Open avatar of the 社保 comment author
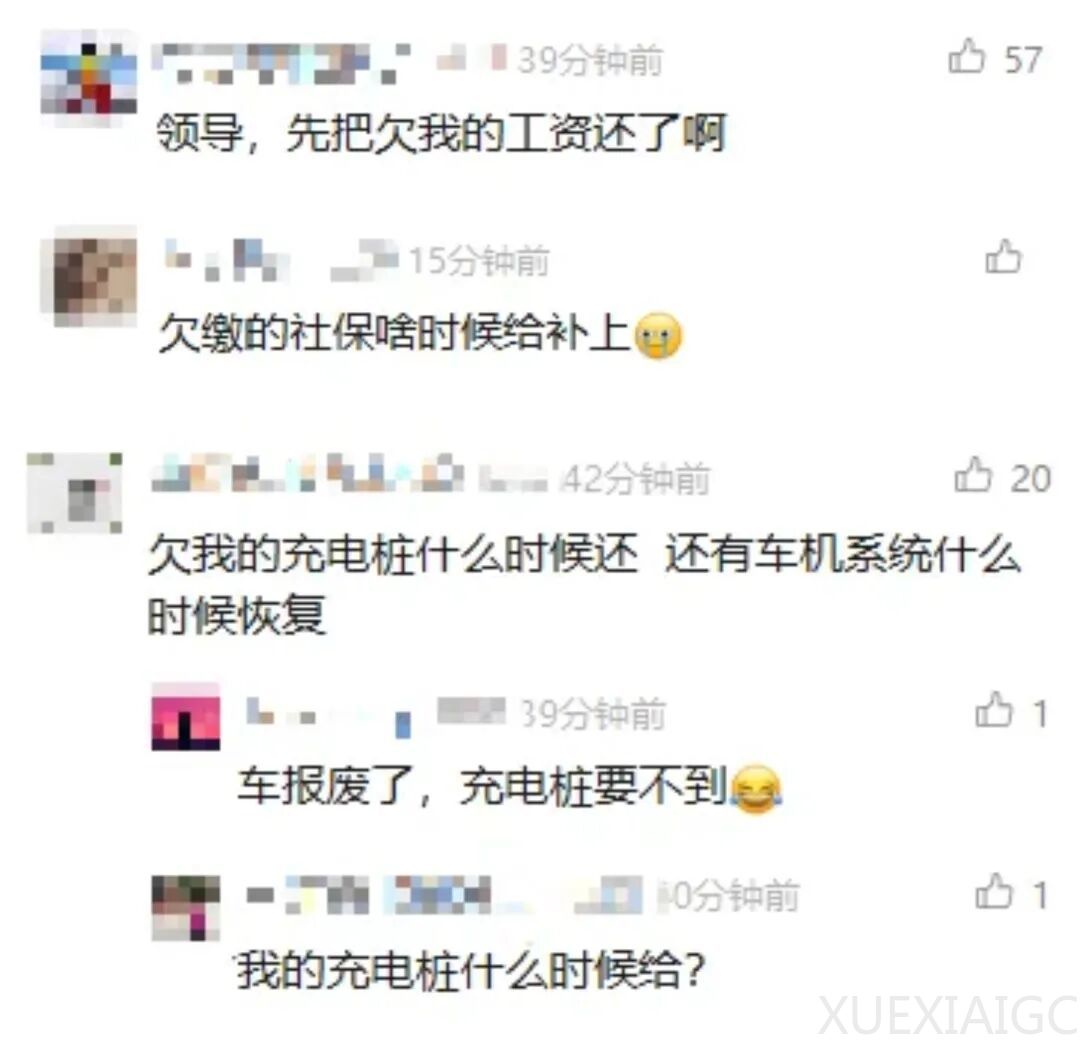The image size is (1080, 1047). (95, 276)
